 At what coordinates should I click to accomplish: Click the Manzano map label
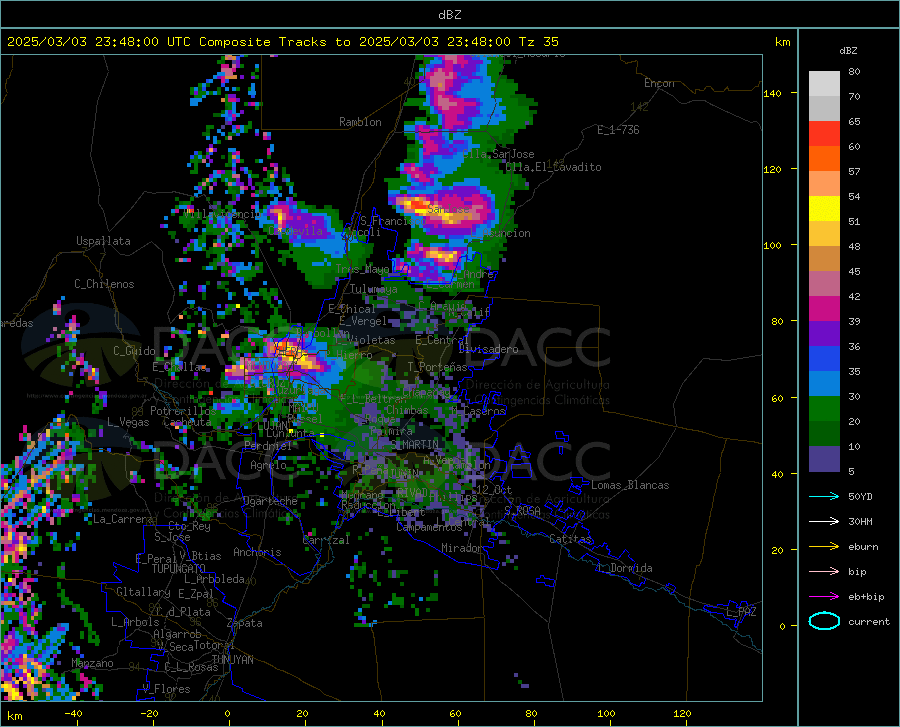92,663
